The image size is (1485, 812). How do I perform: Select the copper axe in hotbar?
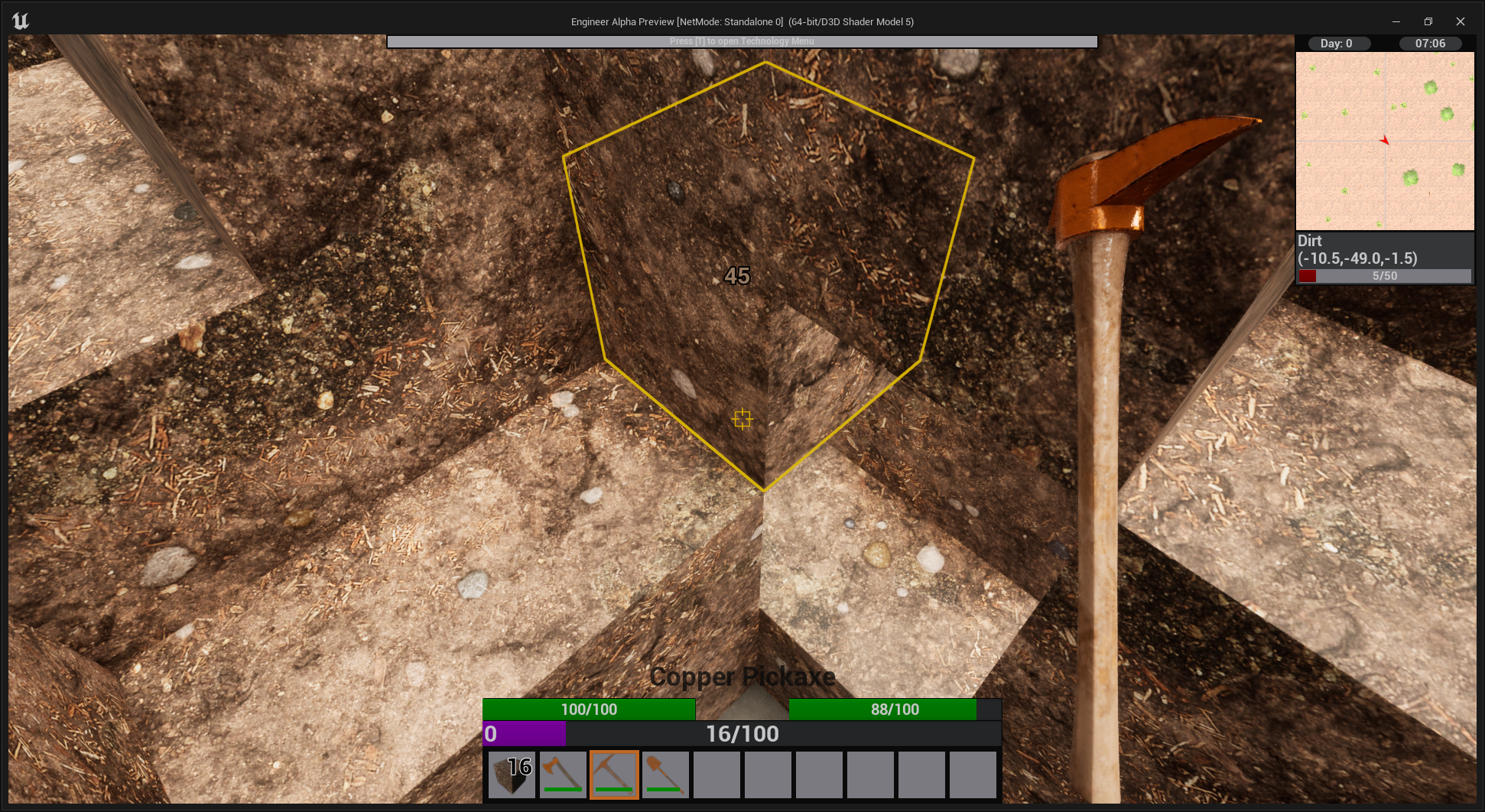[563, 775]
